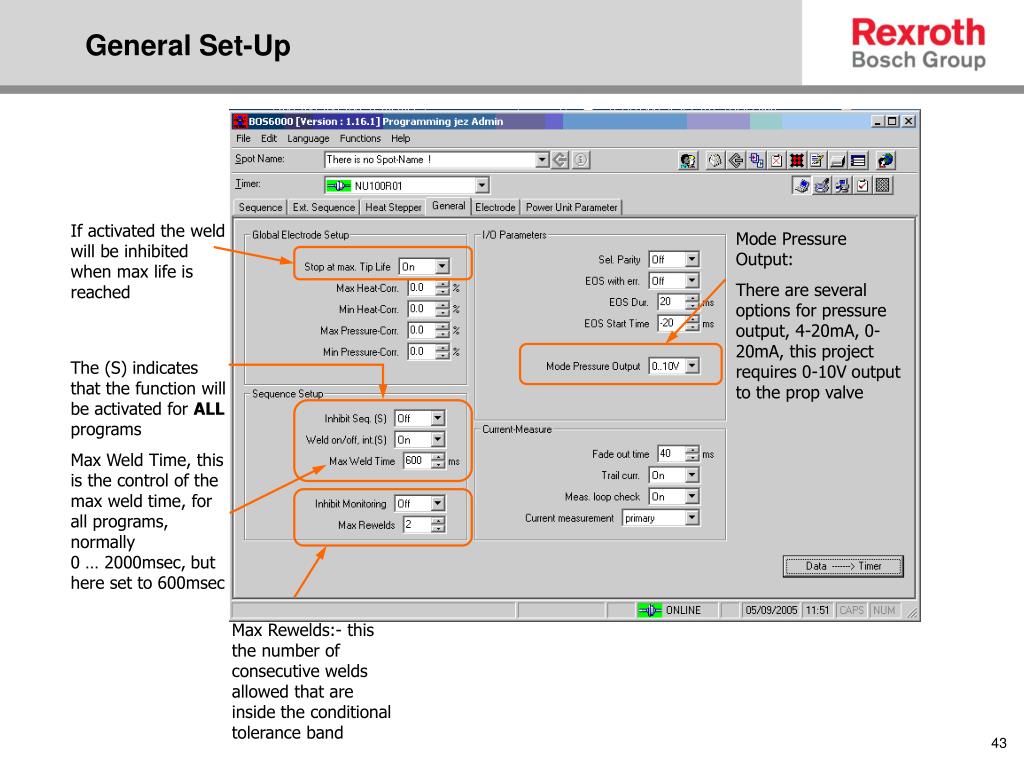
Task: Click the red grid toolbar icon
Action: click(x=797, y=160)
